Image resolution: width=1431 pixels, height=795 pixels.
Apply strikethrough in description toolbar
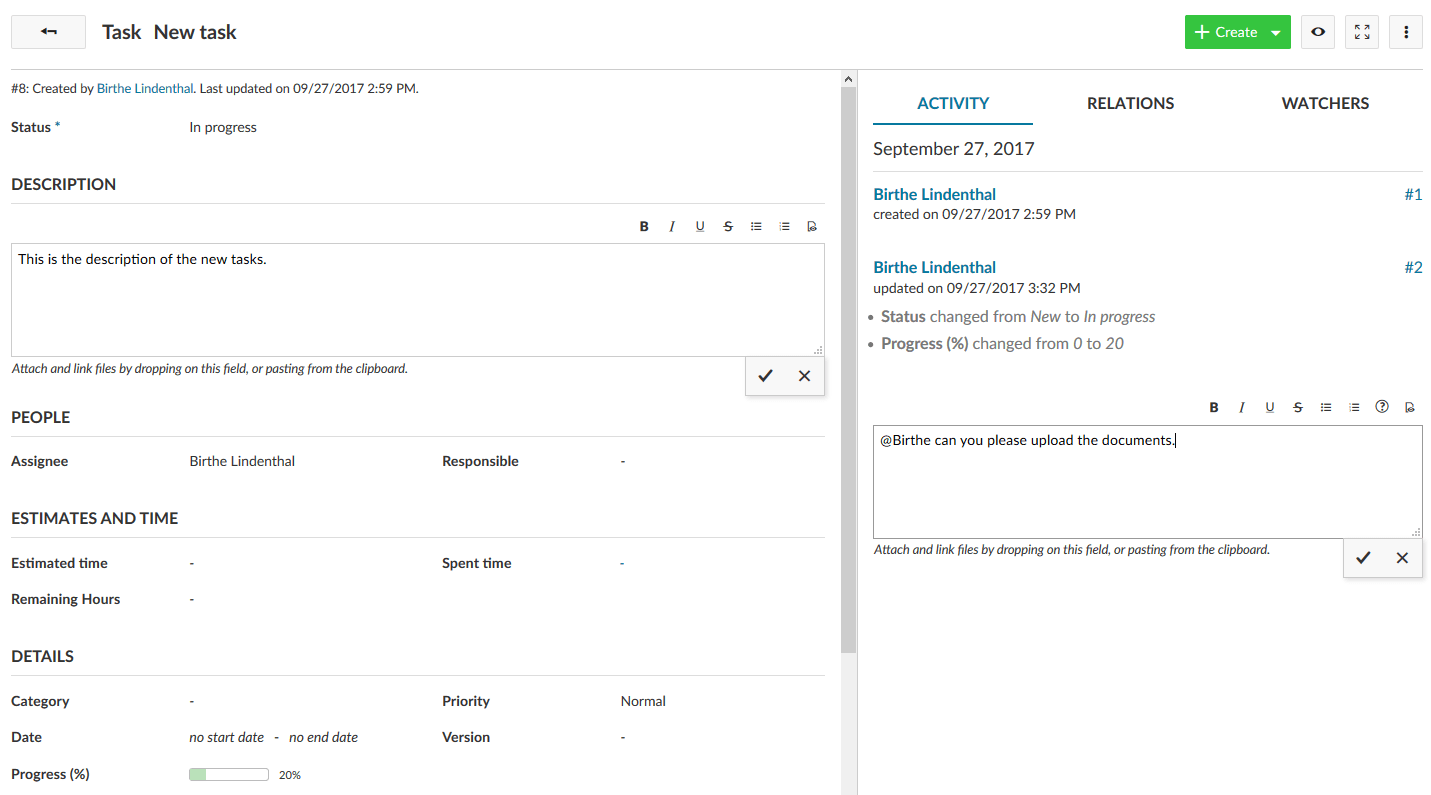[728, 227]
